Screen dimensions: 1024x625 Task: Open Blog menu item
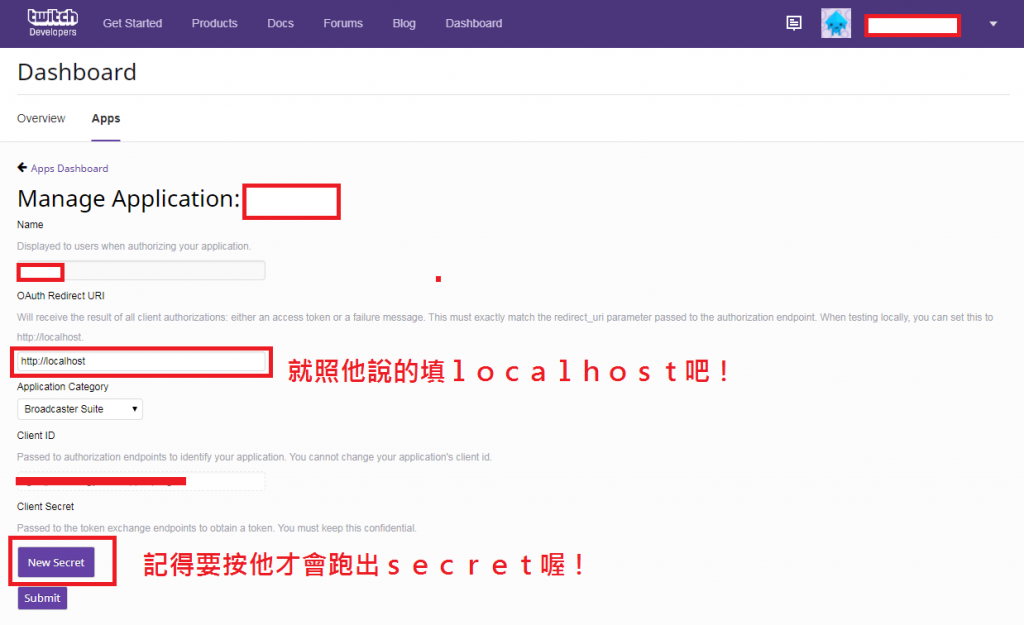(x=404, y=24)
